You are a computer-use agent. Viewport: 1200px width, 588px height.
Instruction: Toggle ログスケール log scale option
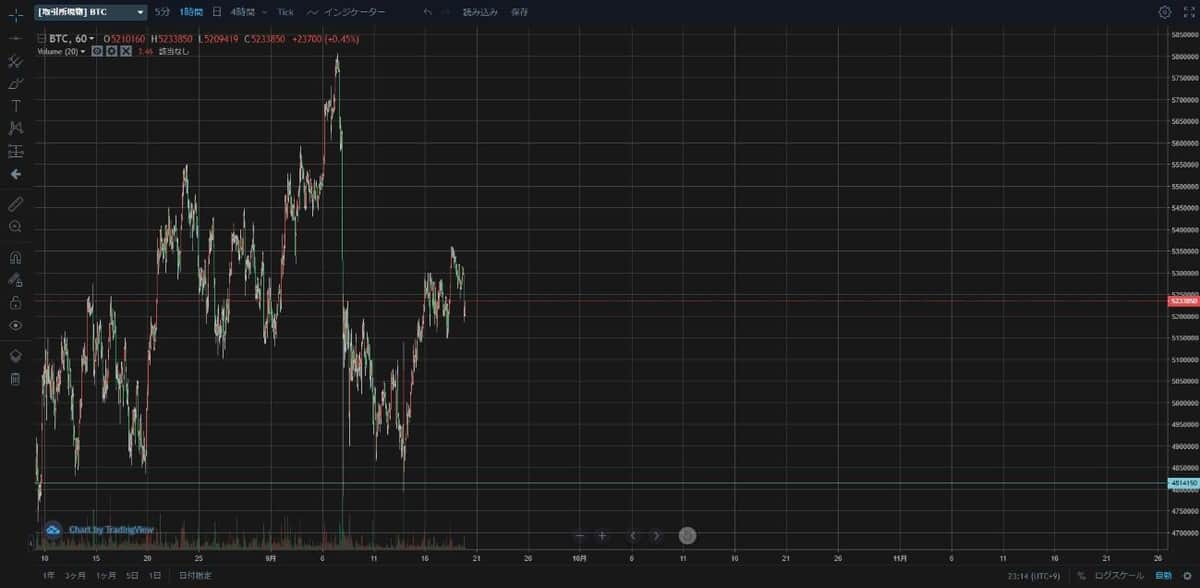(1117, 576)
